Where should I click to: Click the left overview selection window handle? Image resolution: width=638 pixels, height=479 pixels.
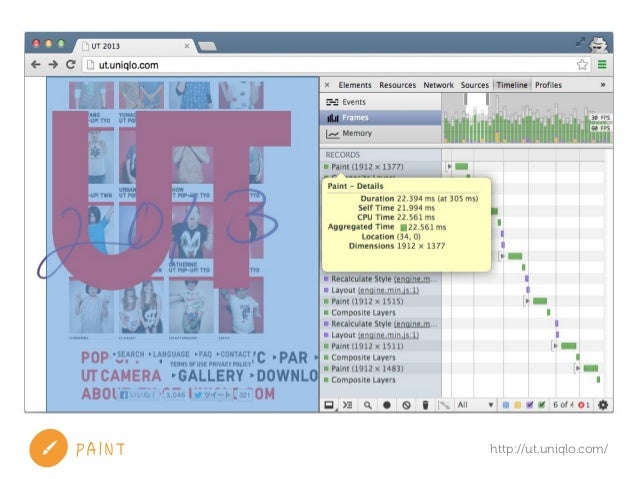pyautogui.click(x=465, y=99)
